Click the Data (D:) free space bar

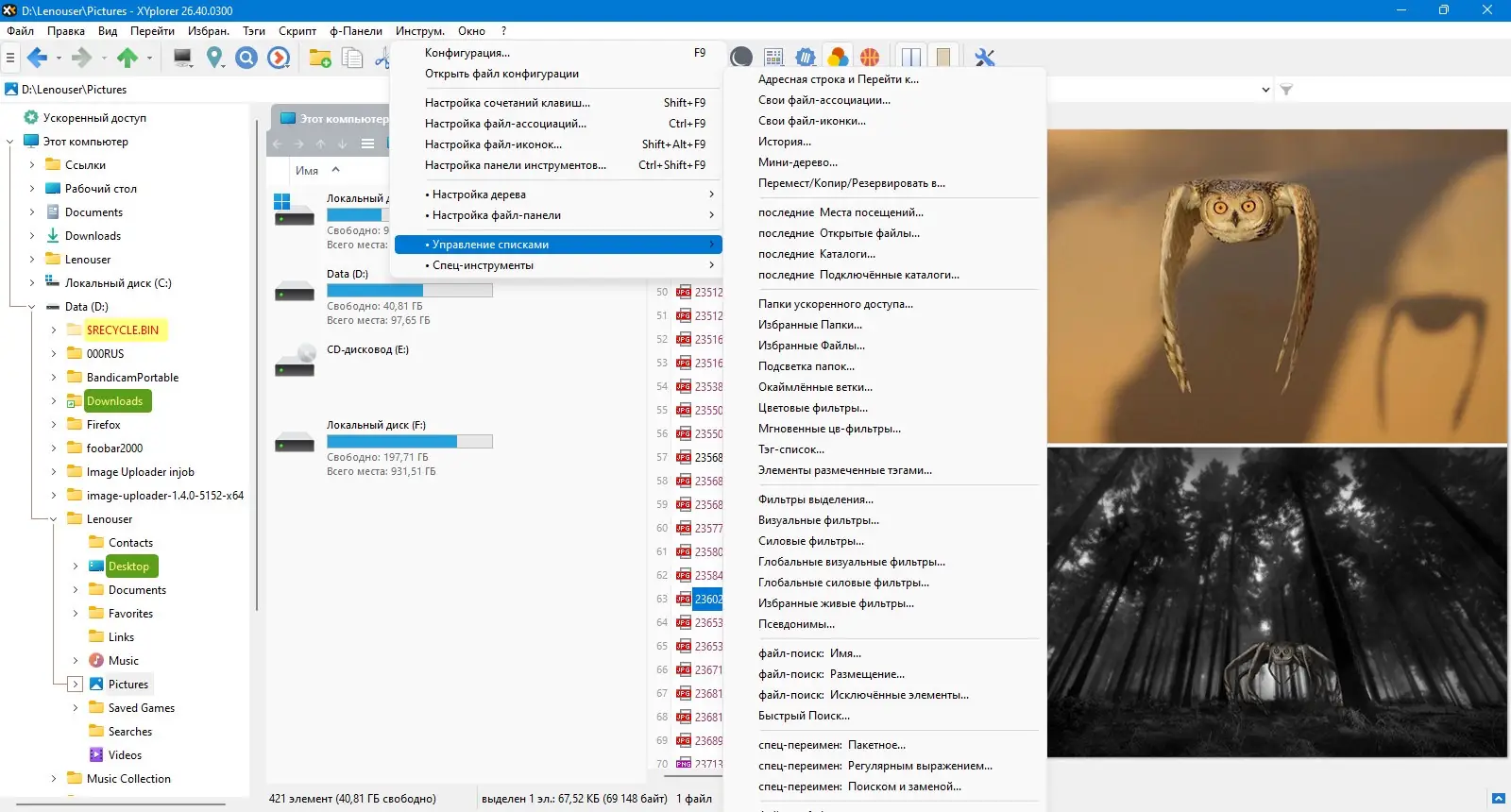point(409,291)
